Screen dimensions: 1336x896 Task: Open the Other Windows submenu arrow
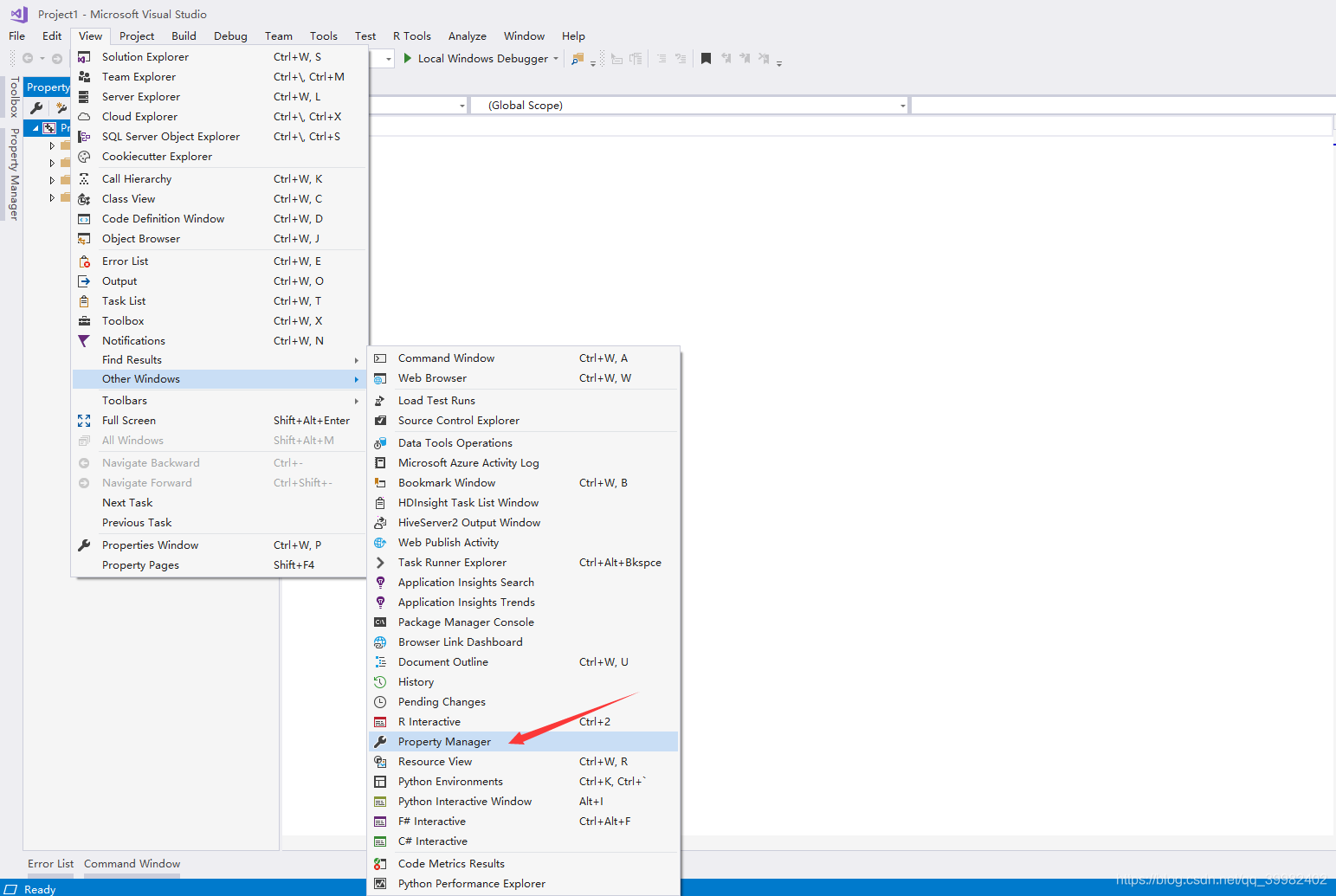pyautogui.click(x=356, y=379)
